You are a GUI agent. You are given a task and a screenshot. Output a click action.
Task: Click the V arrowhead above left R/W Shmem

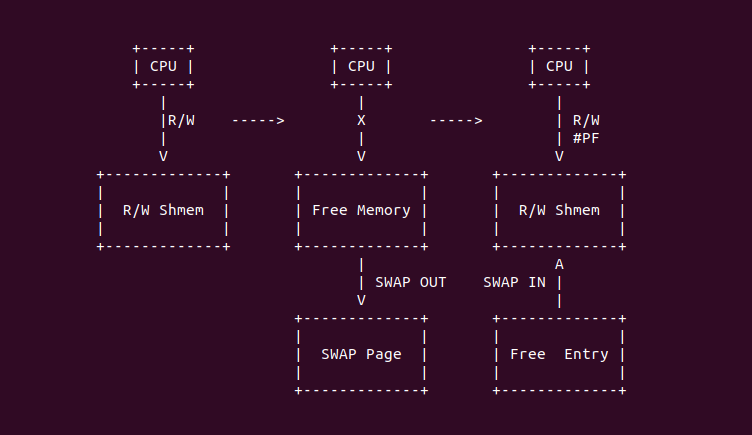163,156
